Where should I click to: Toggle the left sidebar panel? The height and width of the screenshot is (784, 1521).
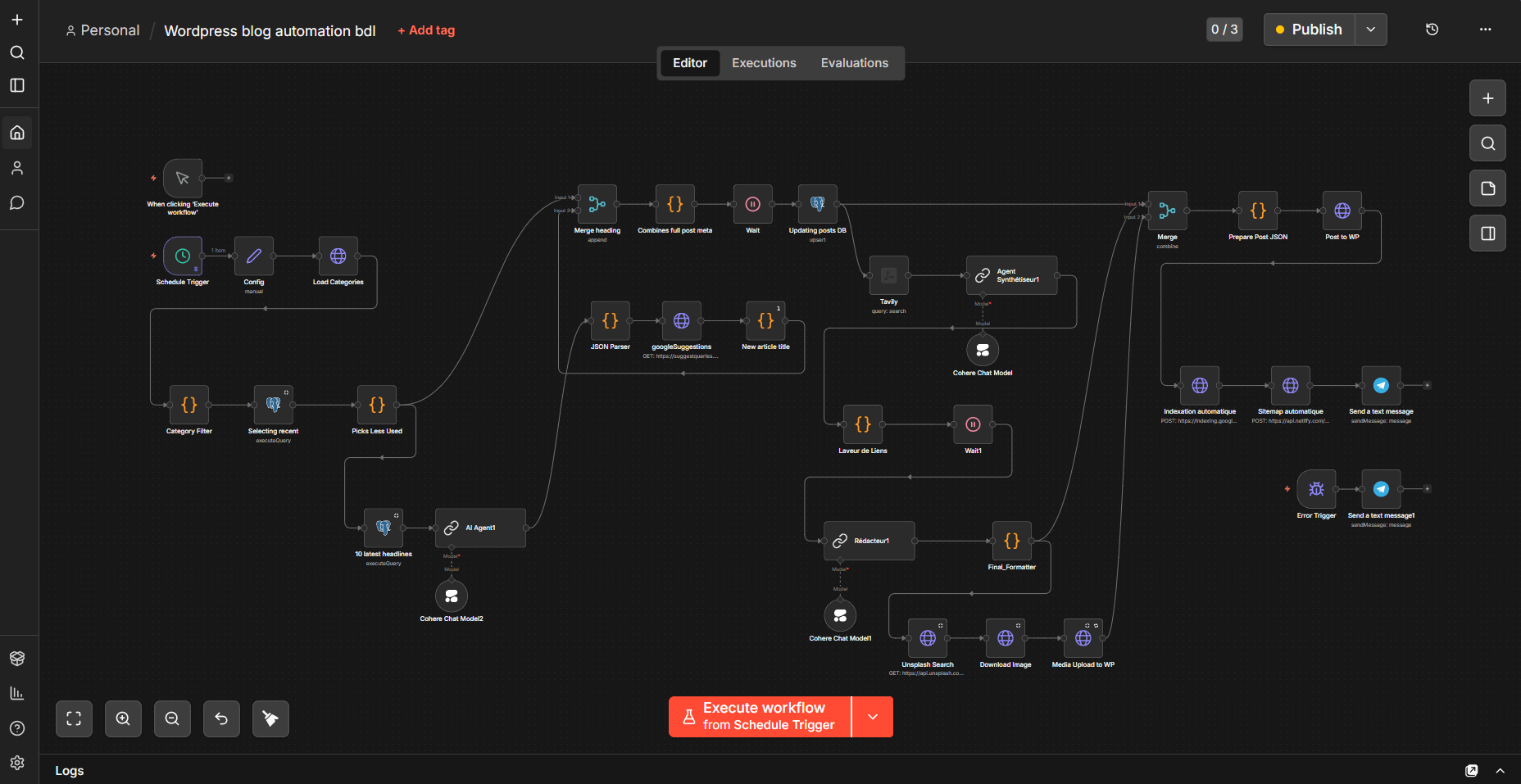(17, 85)
